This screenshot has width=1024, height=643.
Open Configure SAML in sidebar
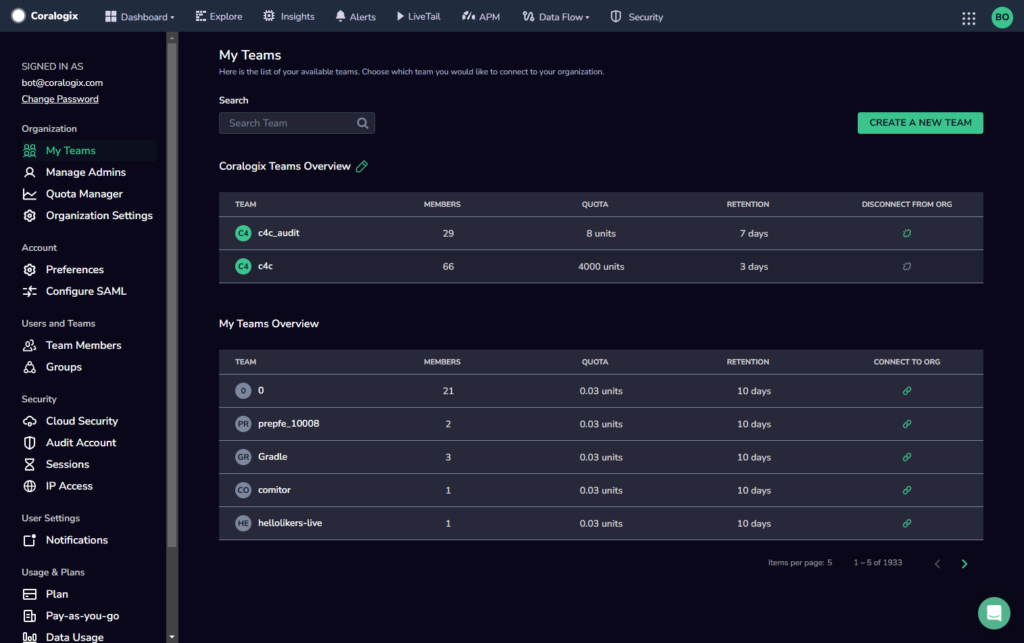click(74, 291)
